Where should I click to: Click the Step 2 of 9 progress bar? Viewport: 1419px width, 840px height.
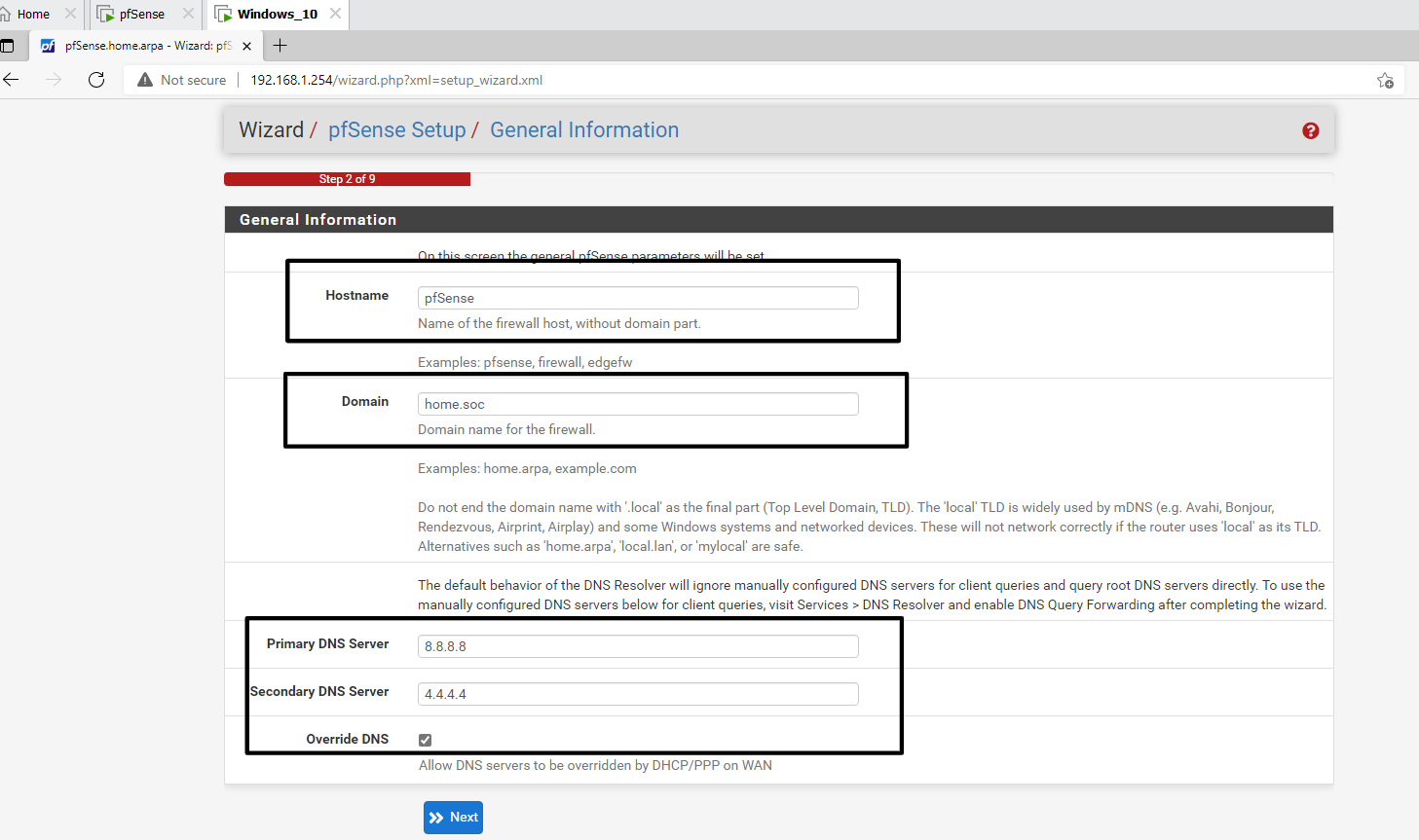coord(347,179)
